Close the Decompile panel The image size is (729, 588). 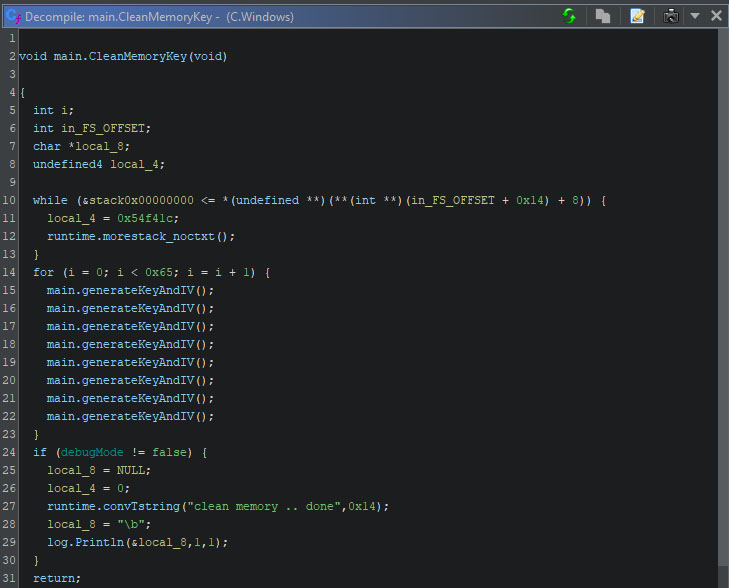[x=716, y=16]
